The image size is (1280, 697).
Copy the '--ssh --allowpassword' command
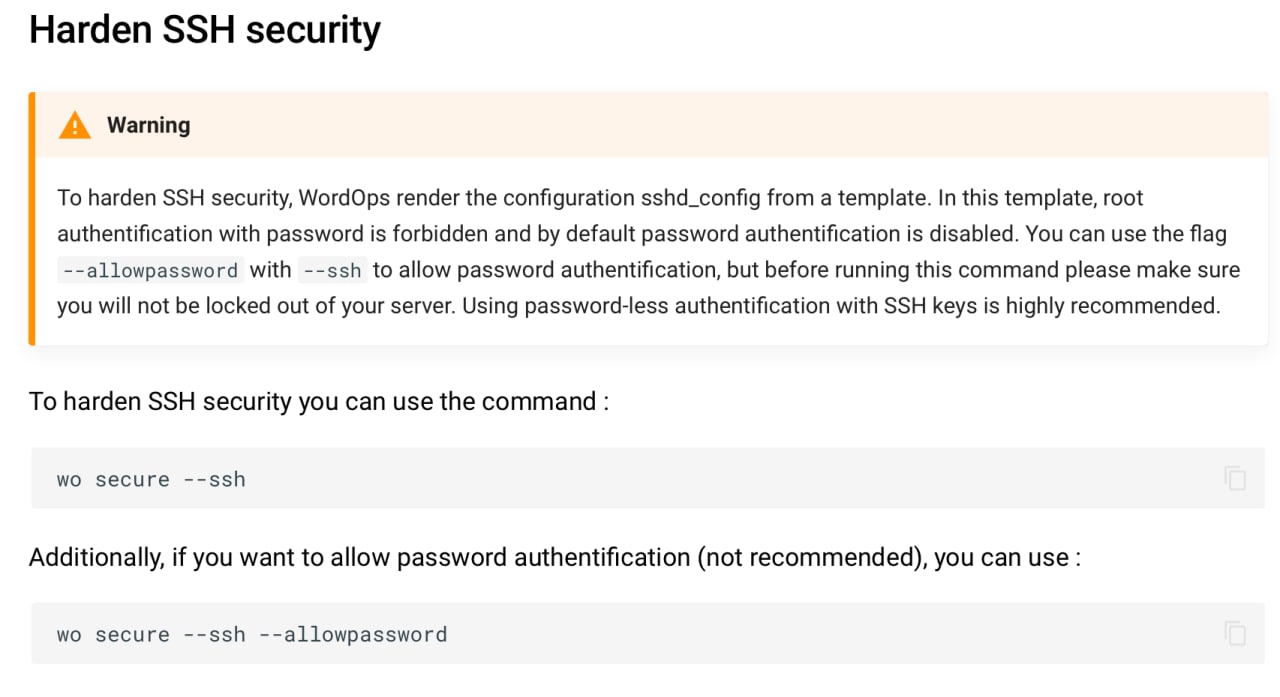click(x=1235, y=633)
